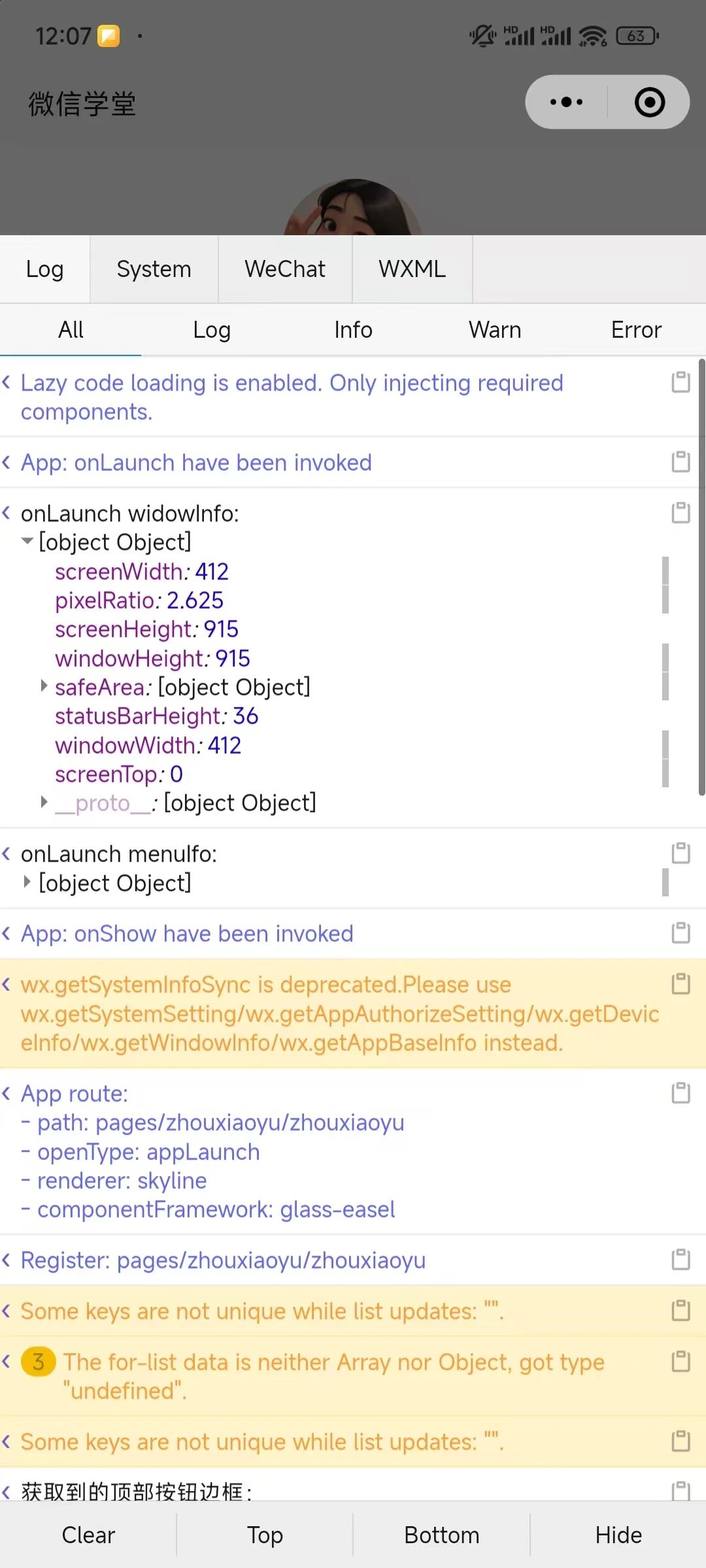Open the mini program three-dot menu
Viewport: 706px width, 1568px height.
point(566,102)
